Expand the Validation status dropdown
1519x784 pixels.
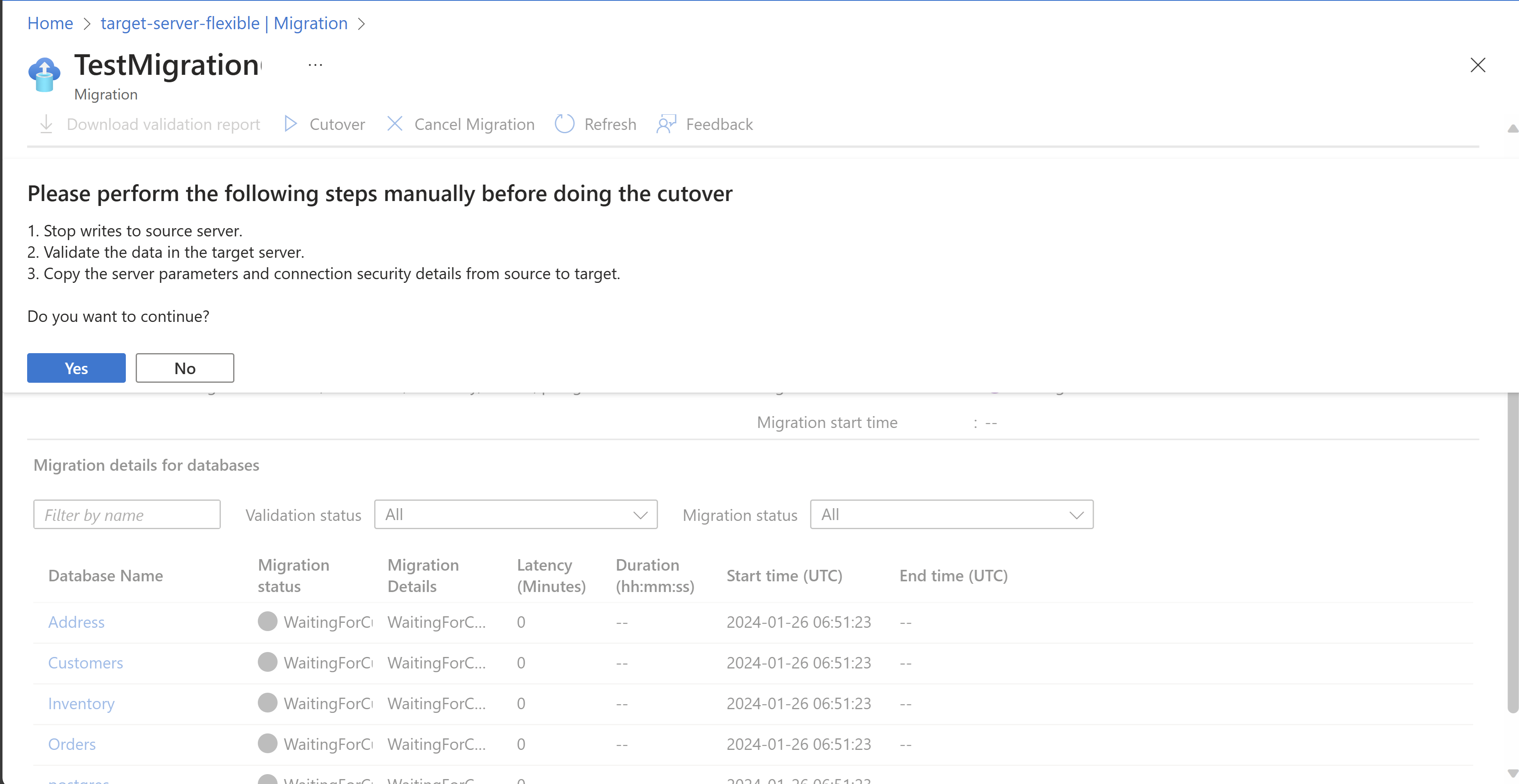coord(515,515)
